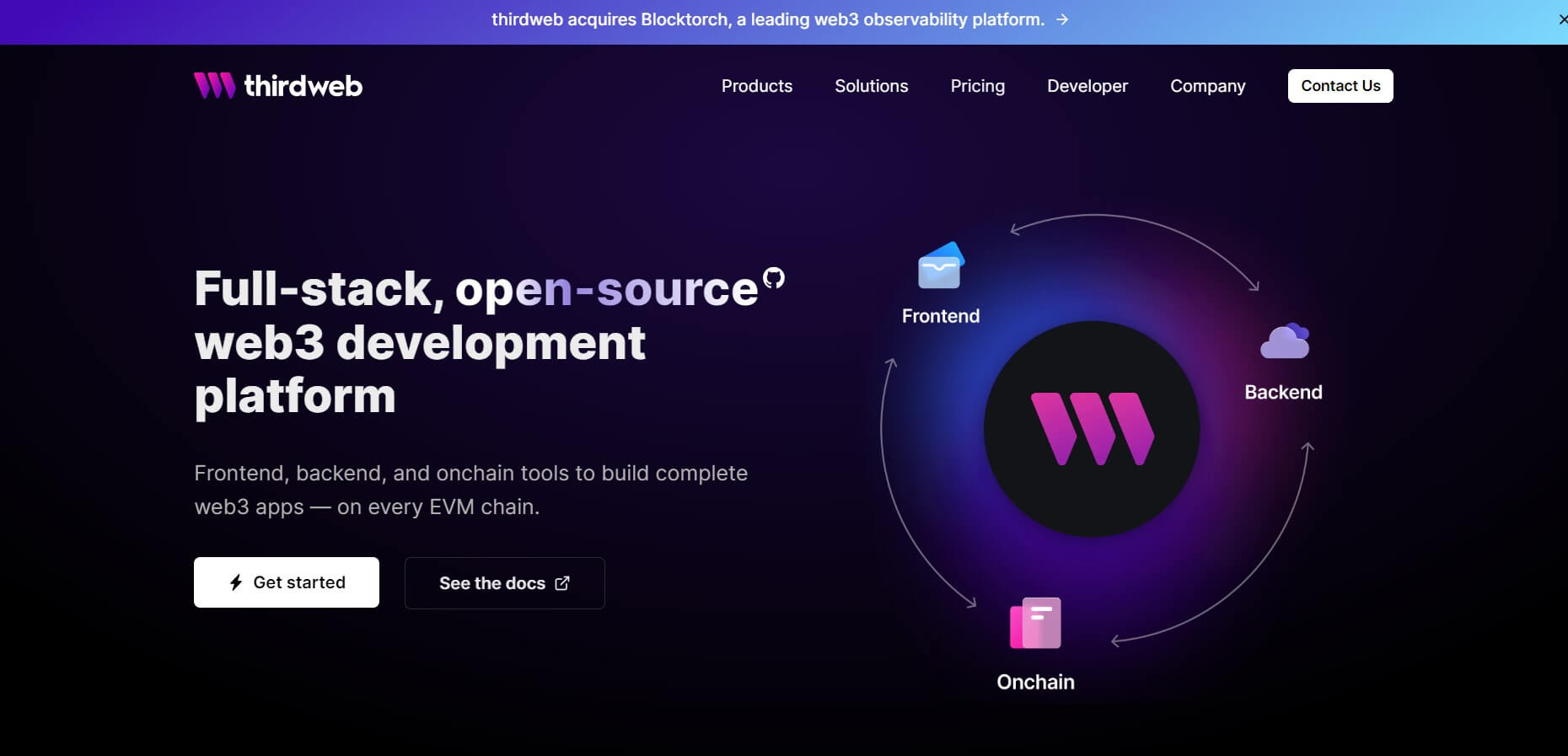Image resolution: width=1568 pixels, height=756 pixels.
Task: Open See the docs button
Action: [505, 583]
